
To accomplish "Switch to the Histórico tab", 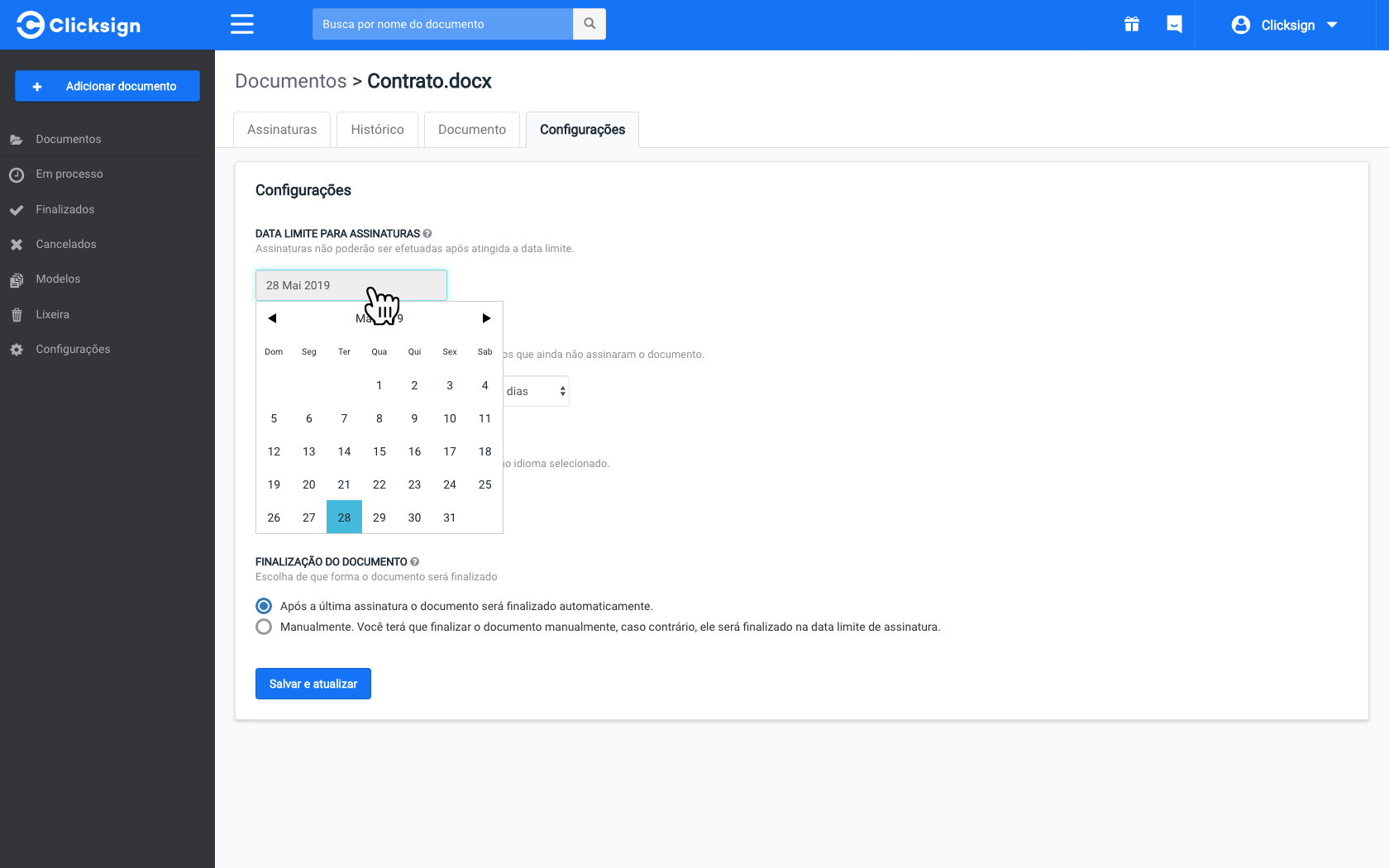I will pyautogui.click(x=377, y=130).
